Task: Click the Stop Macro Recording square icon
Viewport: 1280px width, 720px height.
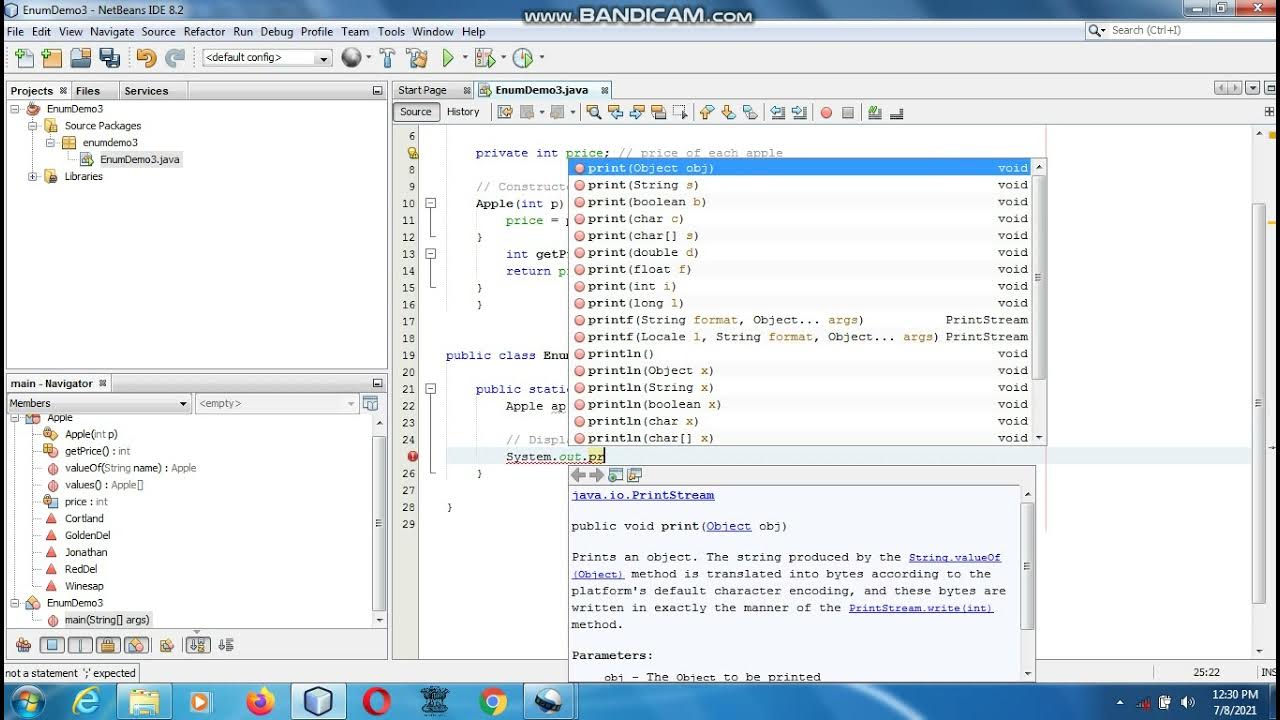Action: (x=848, y=113)
